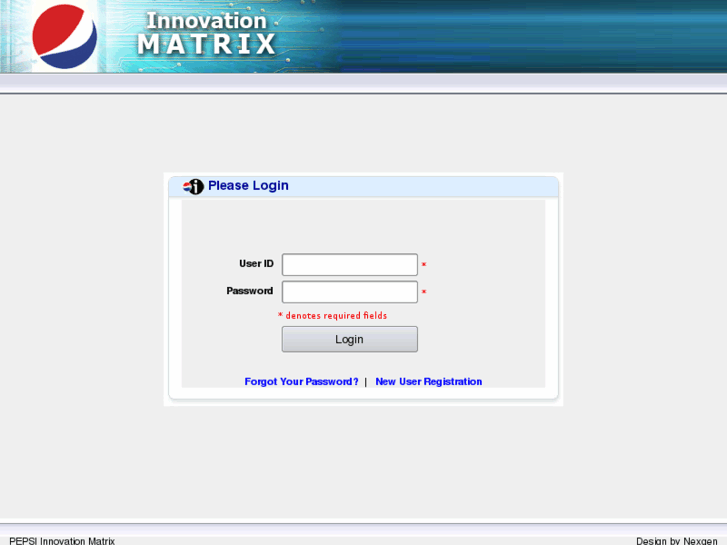Click the Innovation MATRIX banner title
The width and height of the screenshot is (727, 545).
point(207,33)
